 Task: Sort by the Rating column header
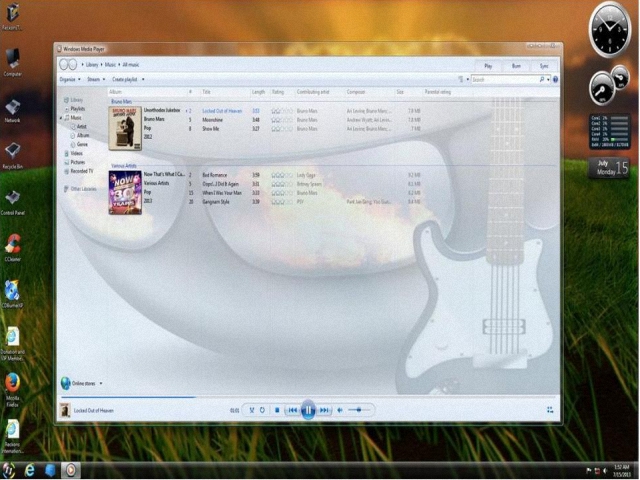point(278,92)
